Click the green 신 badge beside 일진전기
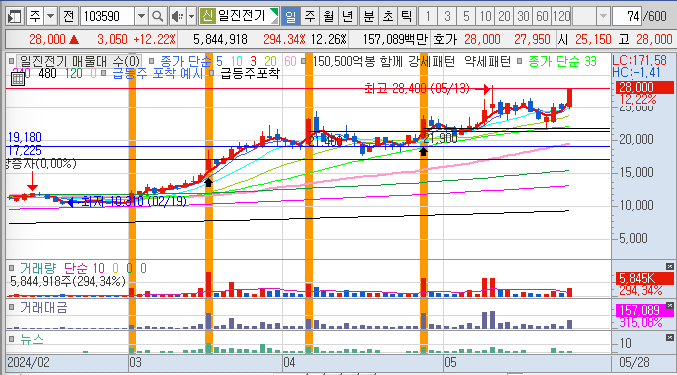Viewport: 677px width, 375px height. [x=208, y=16]
